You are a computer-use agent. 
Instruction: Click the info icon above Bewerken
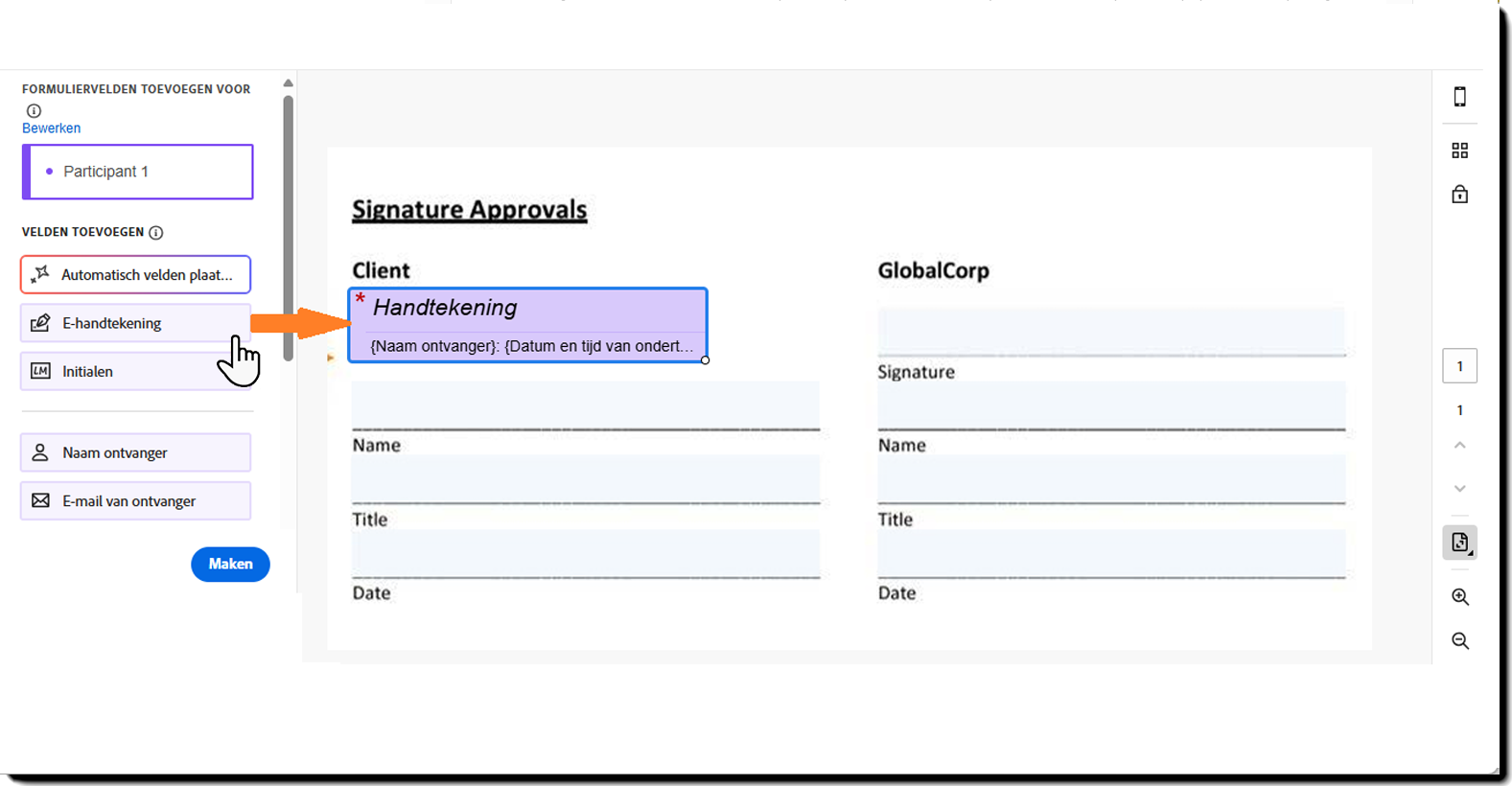[x=34, y=110]
